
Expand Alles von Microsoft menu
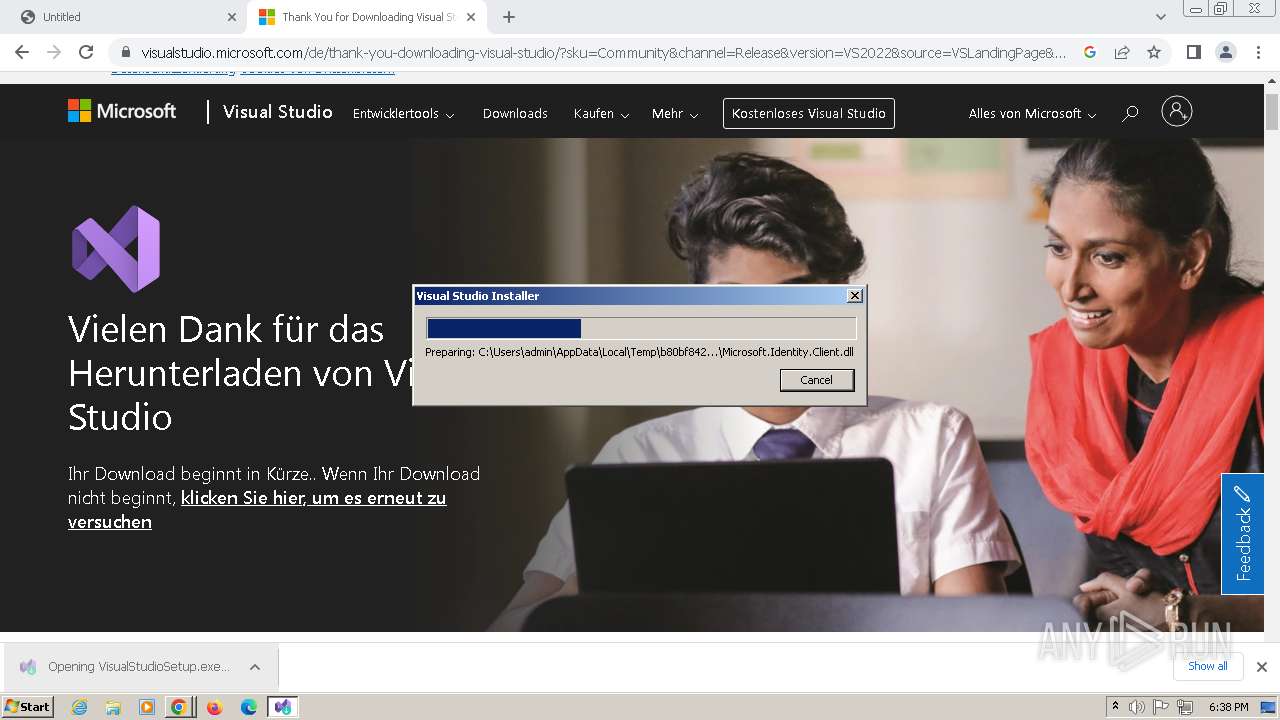click(1032, 114)
